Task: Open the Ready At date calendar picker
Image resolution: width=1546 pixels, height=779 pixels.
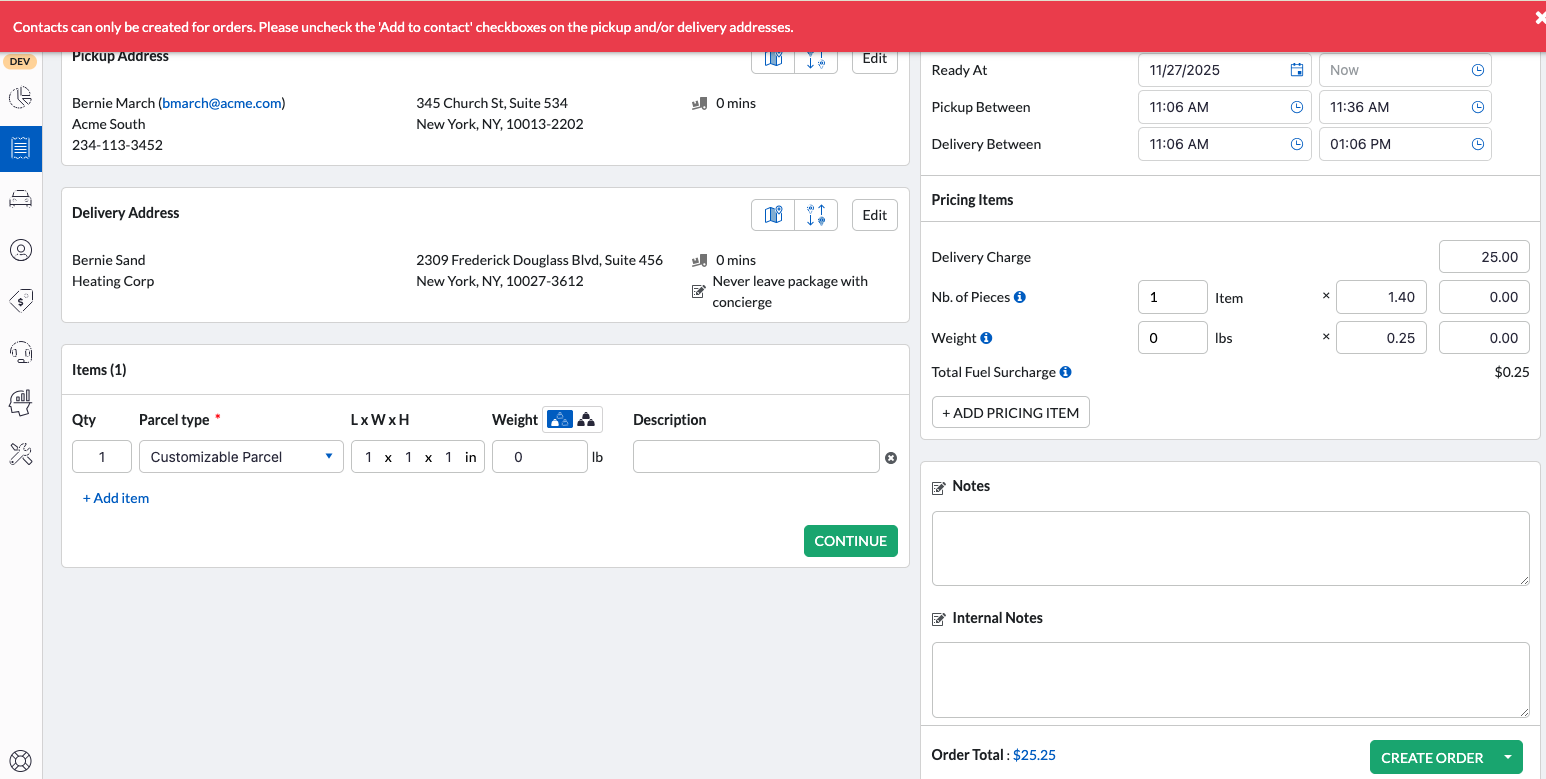Action: 1297,70
